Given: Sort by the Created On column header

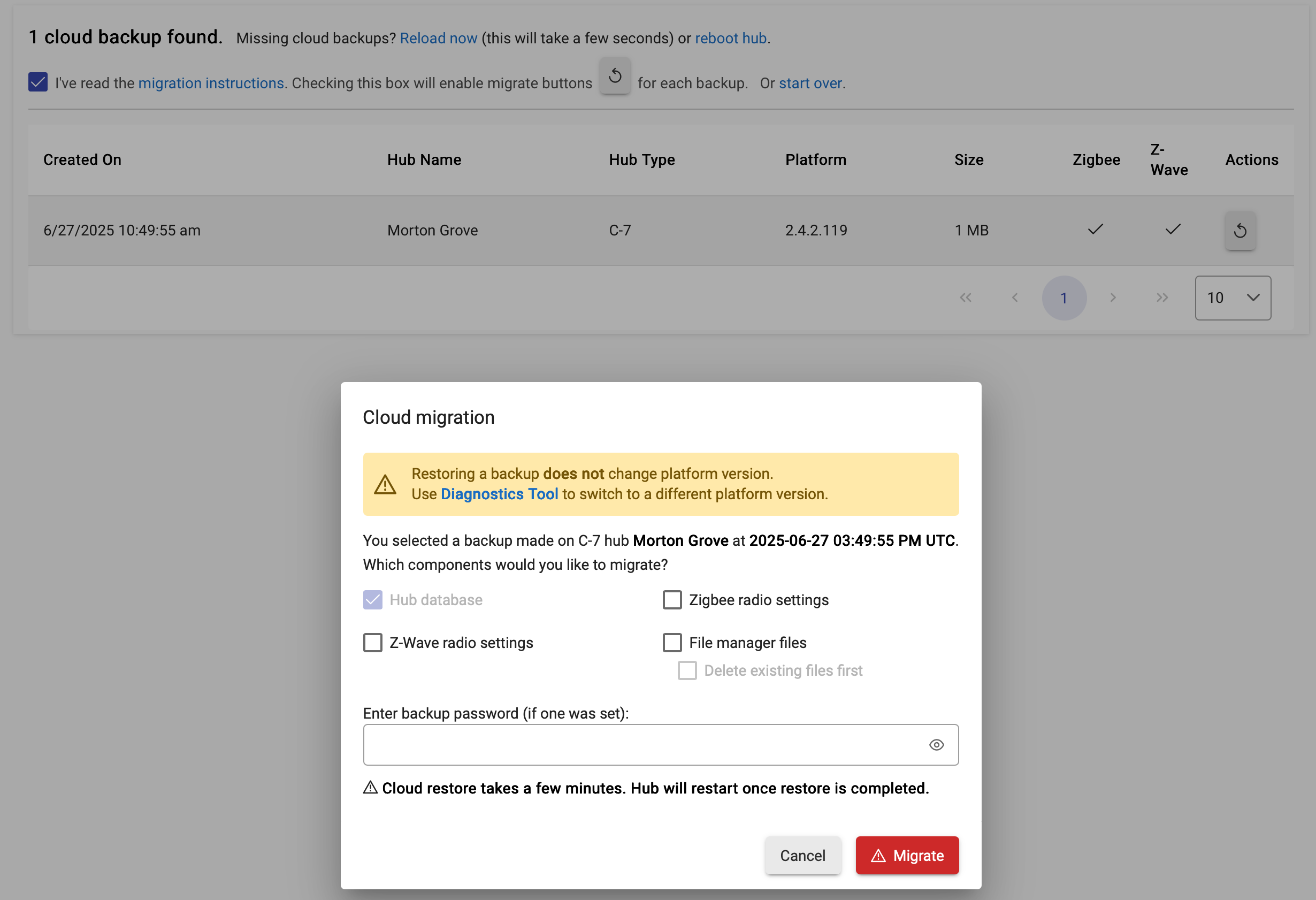Looking at the screenshot, I should point(82,160).
